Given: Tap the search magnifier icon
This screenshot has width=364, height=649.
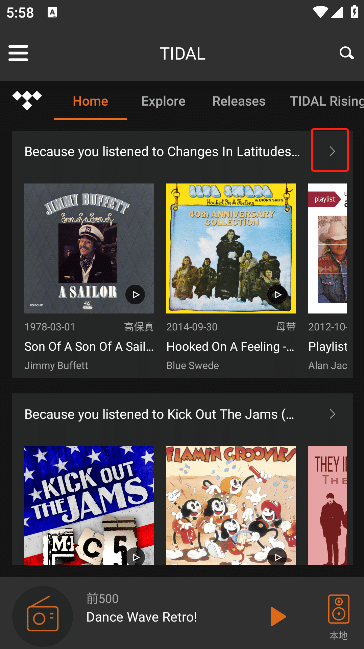Looking at the screenshot, I should pos(346,53).
